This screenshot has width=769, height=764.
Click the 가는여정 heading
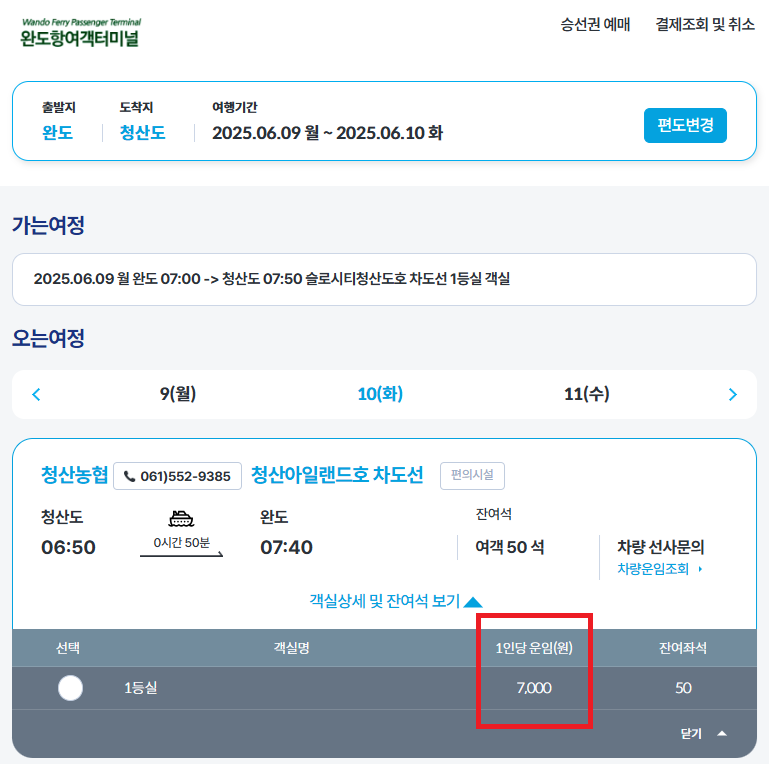point(48,225)
